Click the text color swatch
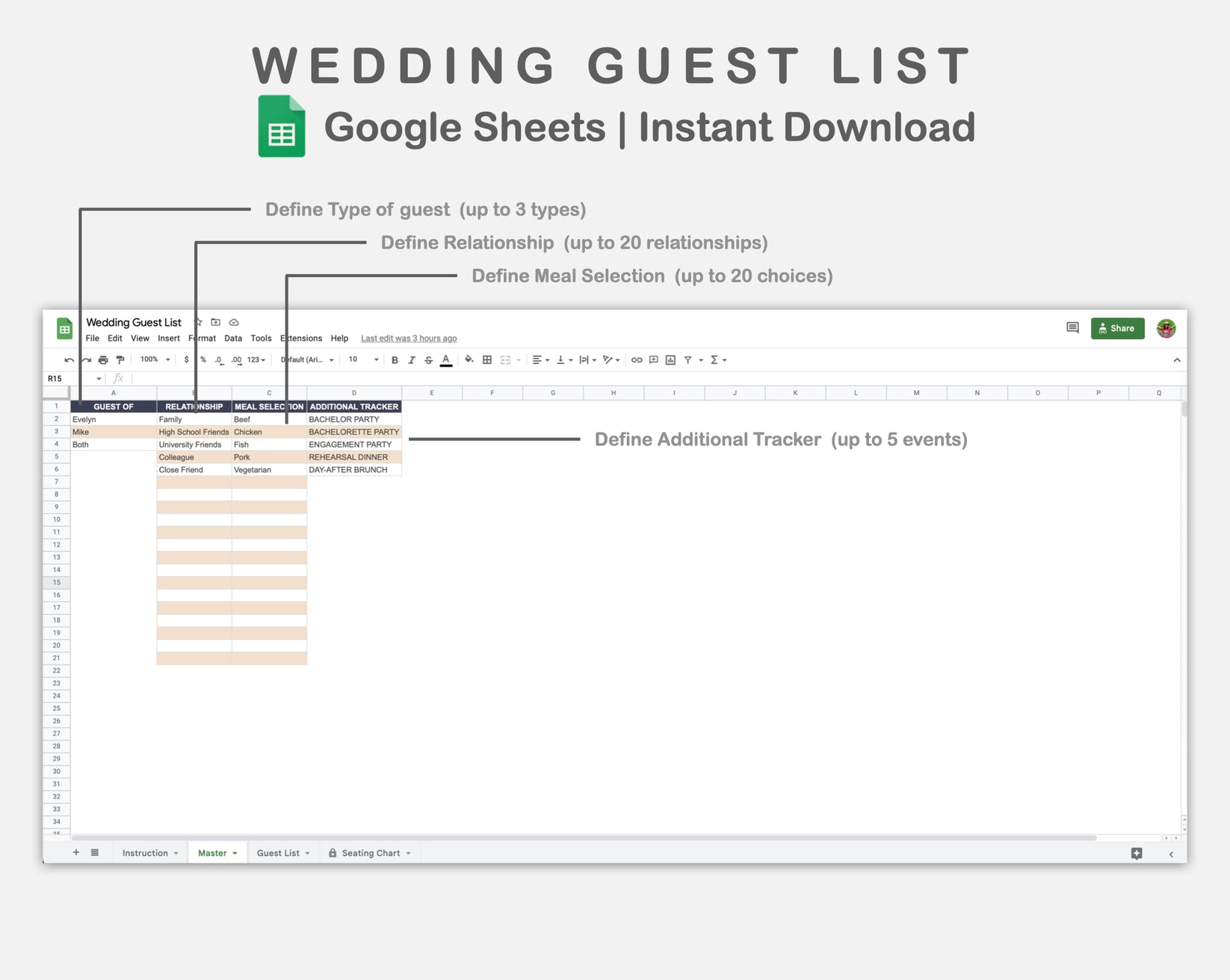The height and width of the screenshot is (980, 1230). (x=445, y=360)
